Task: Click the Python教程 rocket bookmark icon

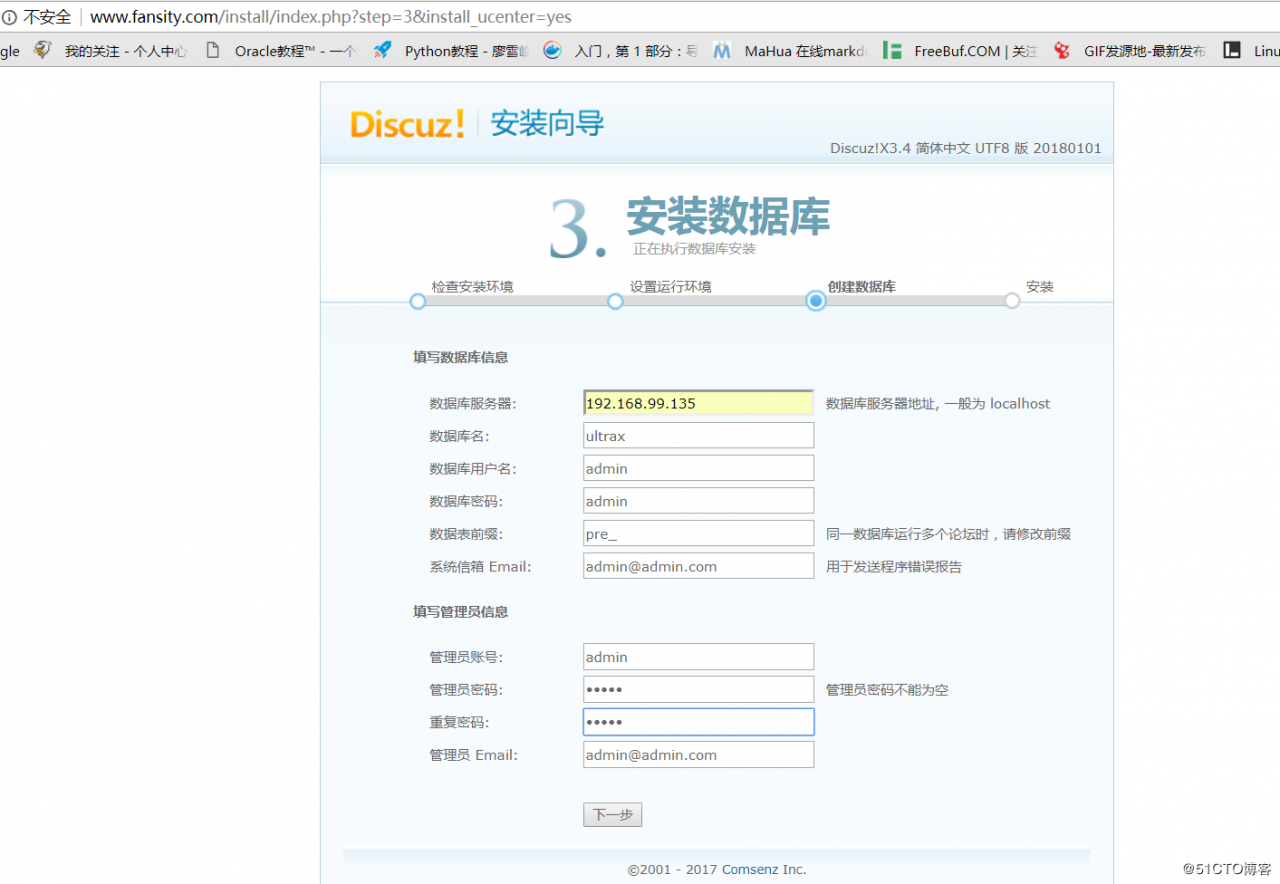Action: pos(382,50)
